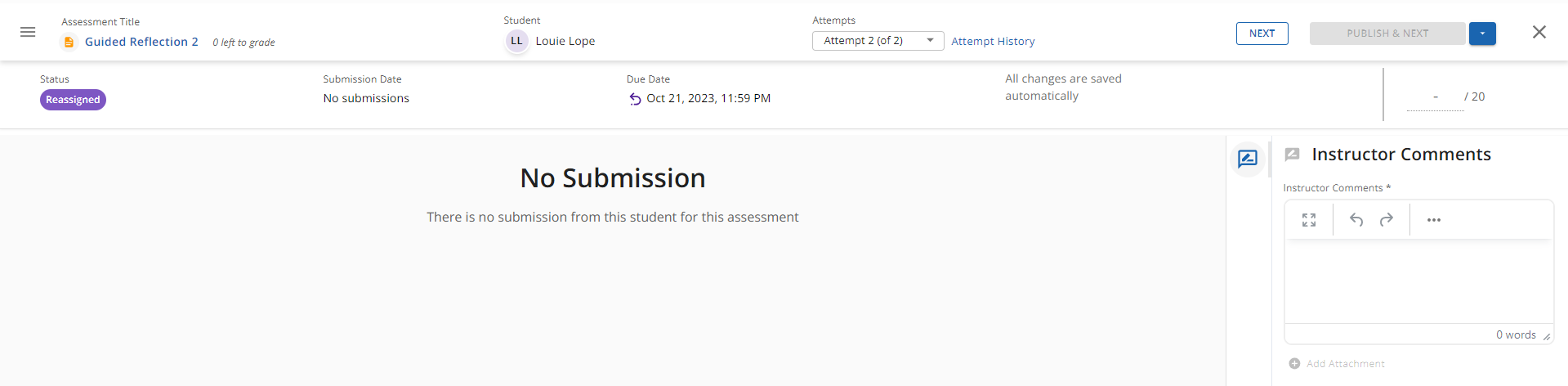
Task: Open the hamburger navigation menu
Action: tap(28, 32)
